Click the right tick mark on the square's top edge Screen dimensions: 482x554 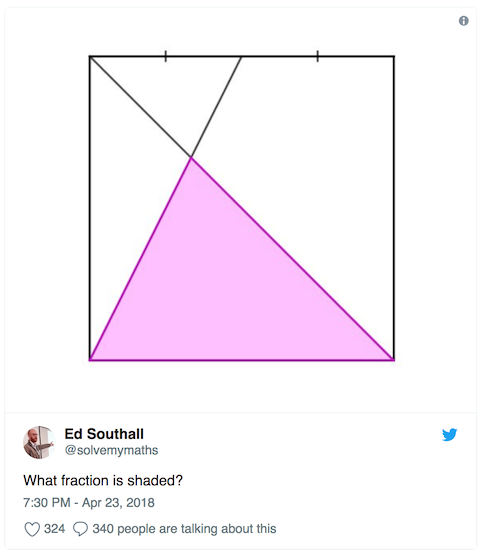(317, 56)
